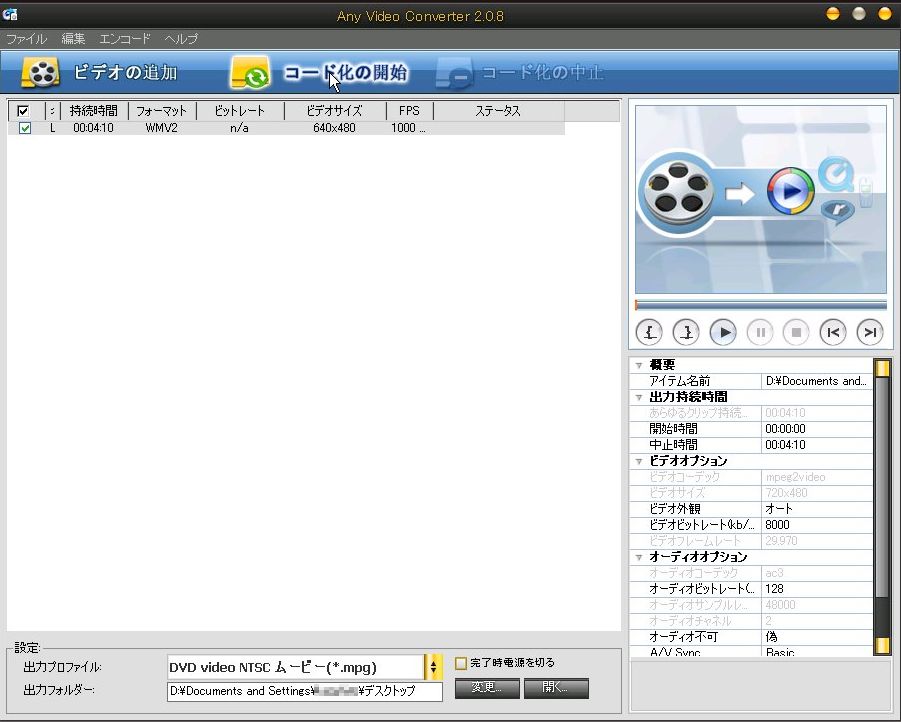Select the WMV2 format cell
This screenshot has width=901, height=722.
[161, 128]
